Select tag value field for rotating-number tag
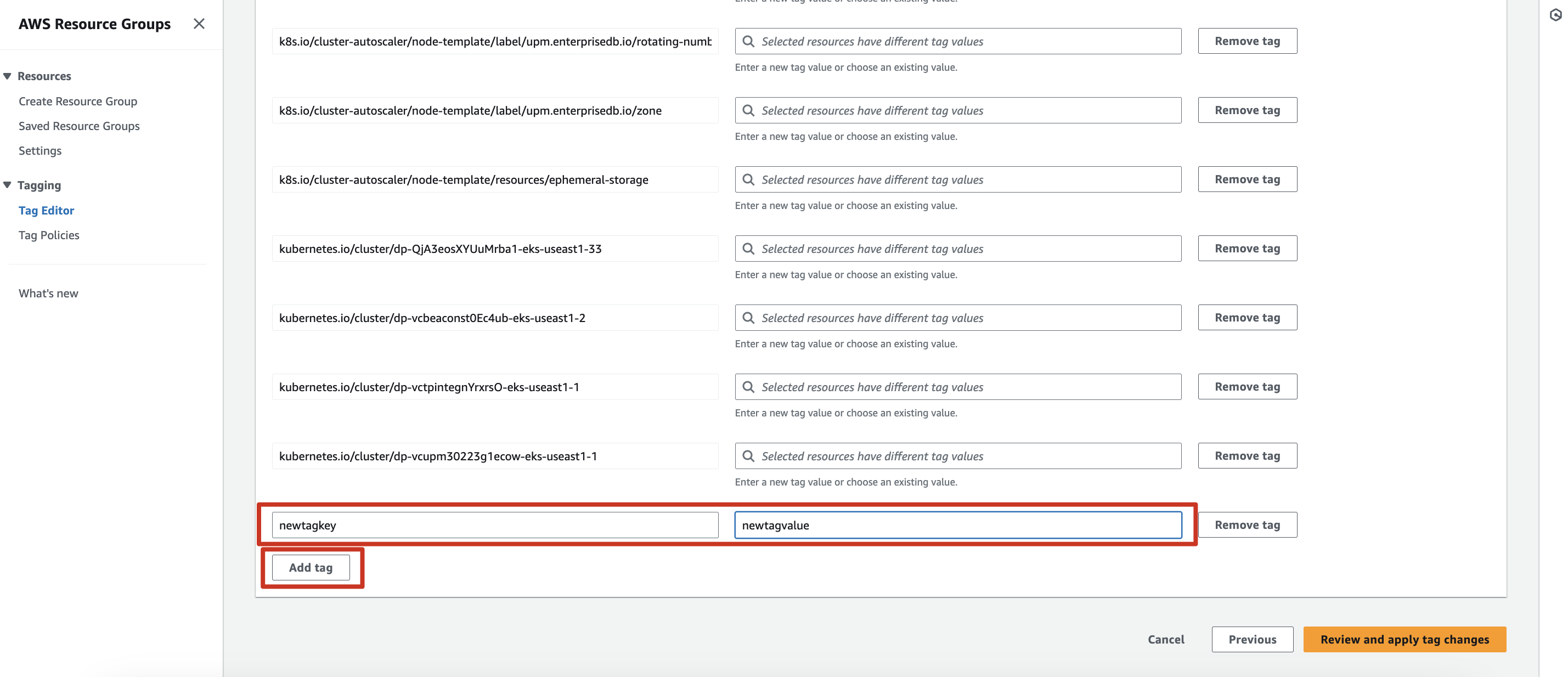Screen dimensions: 1568x677 click(x=958, y=41)
